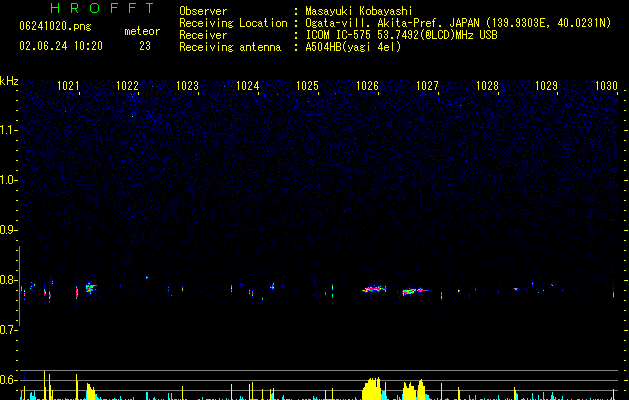Click time marker 1028

click(487, 86)
